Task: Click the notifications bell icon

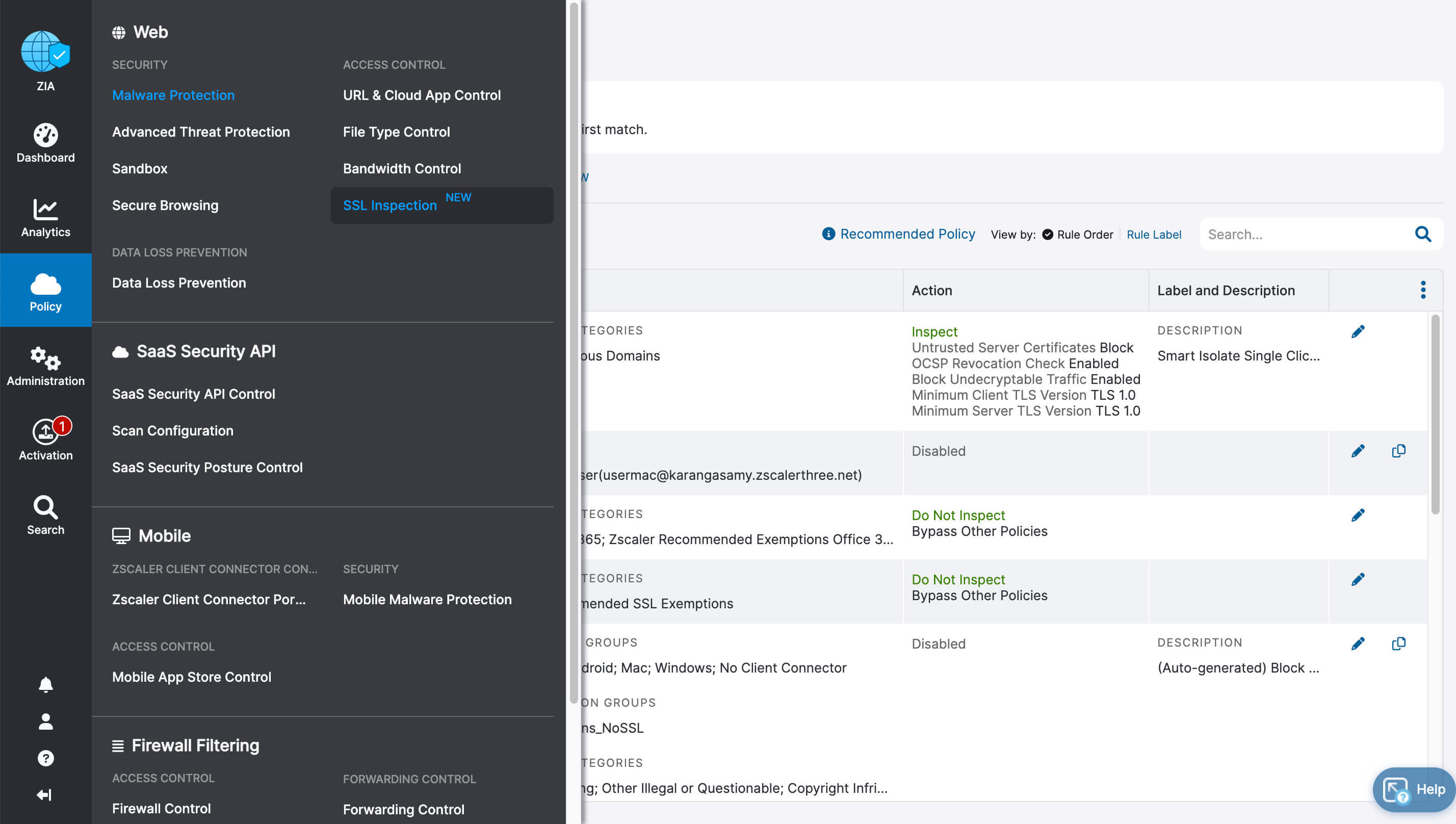Action: [x=46, y=685]
